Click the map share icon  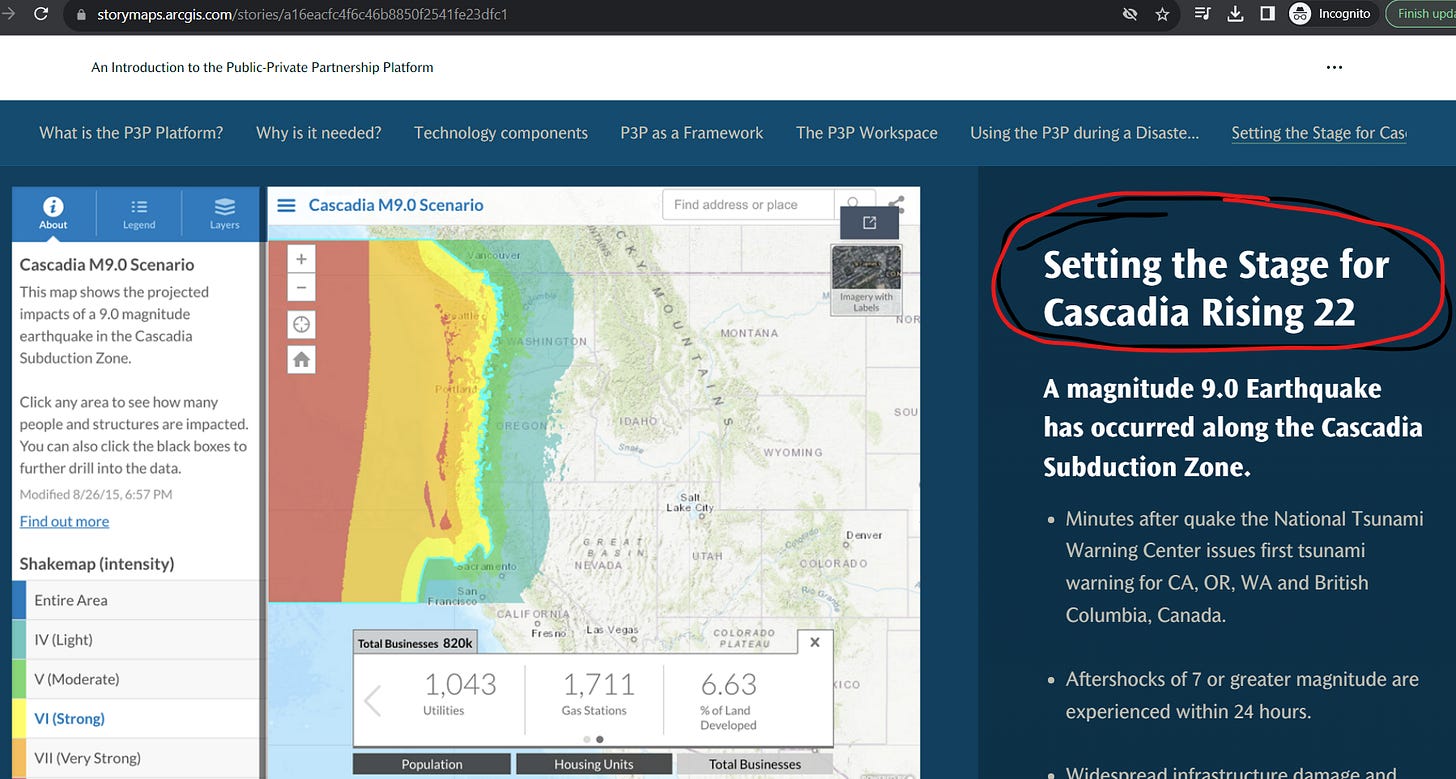[897, 205]
